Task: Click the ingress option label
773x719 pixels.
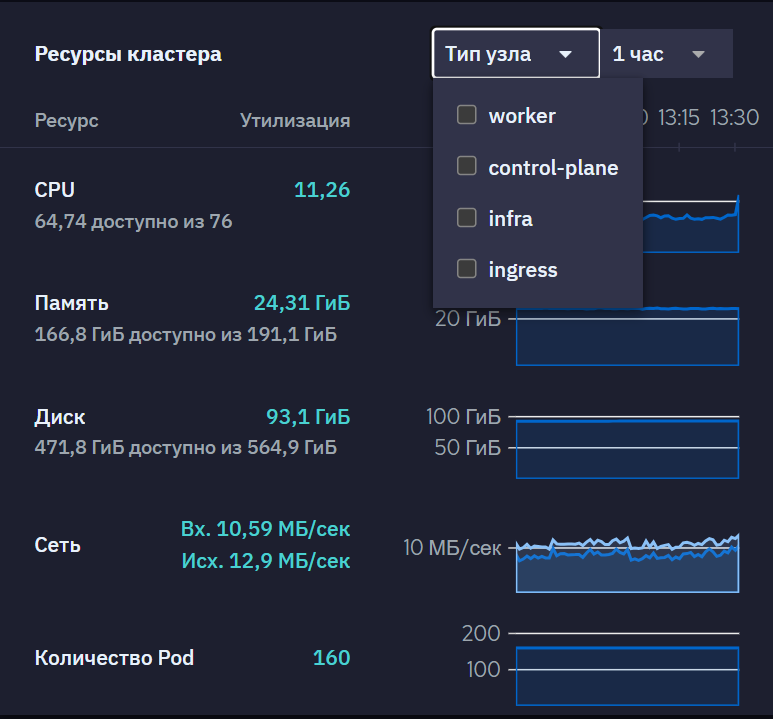Action: (x=523, y=270)
